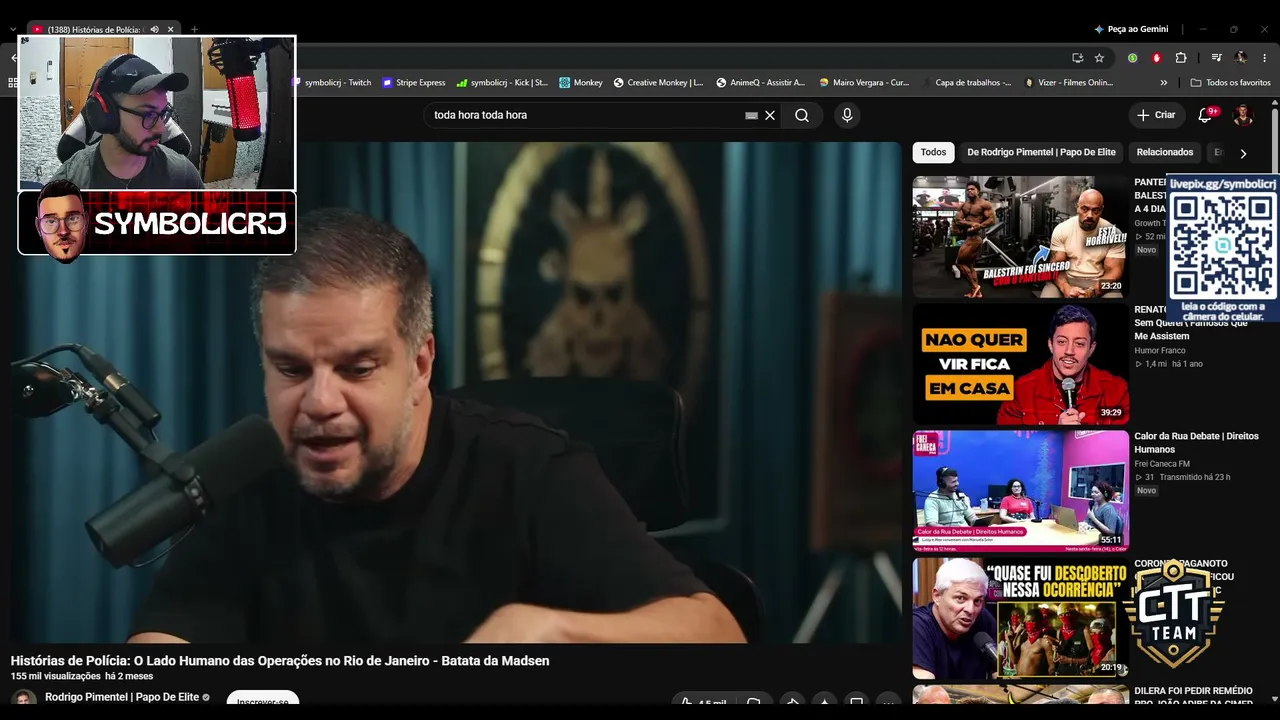Image resolution: width=1280 pixels, height=720 pixels.
Task: Clear the search box with the X
Action: tap(770, 115)
